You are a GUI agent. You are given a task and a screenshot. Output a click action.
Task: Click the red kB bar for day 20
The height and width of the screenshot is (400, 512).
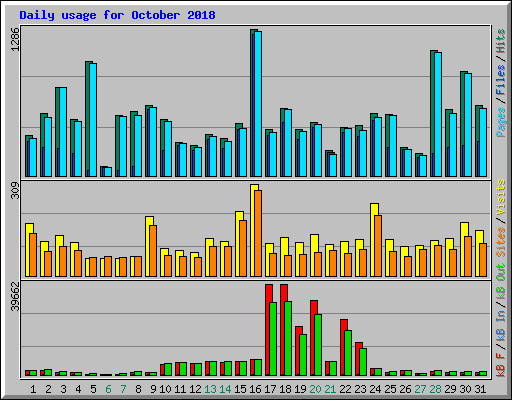312,338
